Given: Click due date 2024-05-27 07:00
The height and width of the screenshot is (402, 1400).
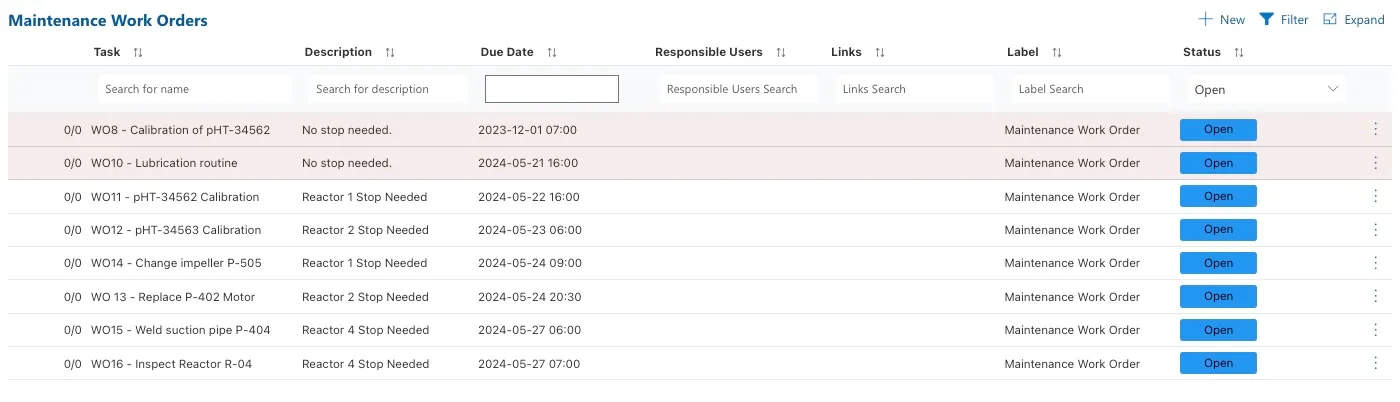Looking at the screenshot, I should 528,364.
